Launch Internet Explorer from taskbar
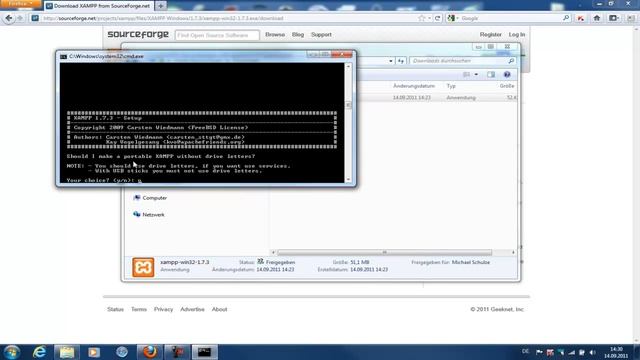This screenshot has width=640, height=360. 40,352
